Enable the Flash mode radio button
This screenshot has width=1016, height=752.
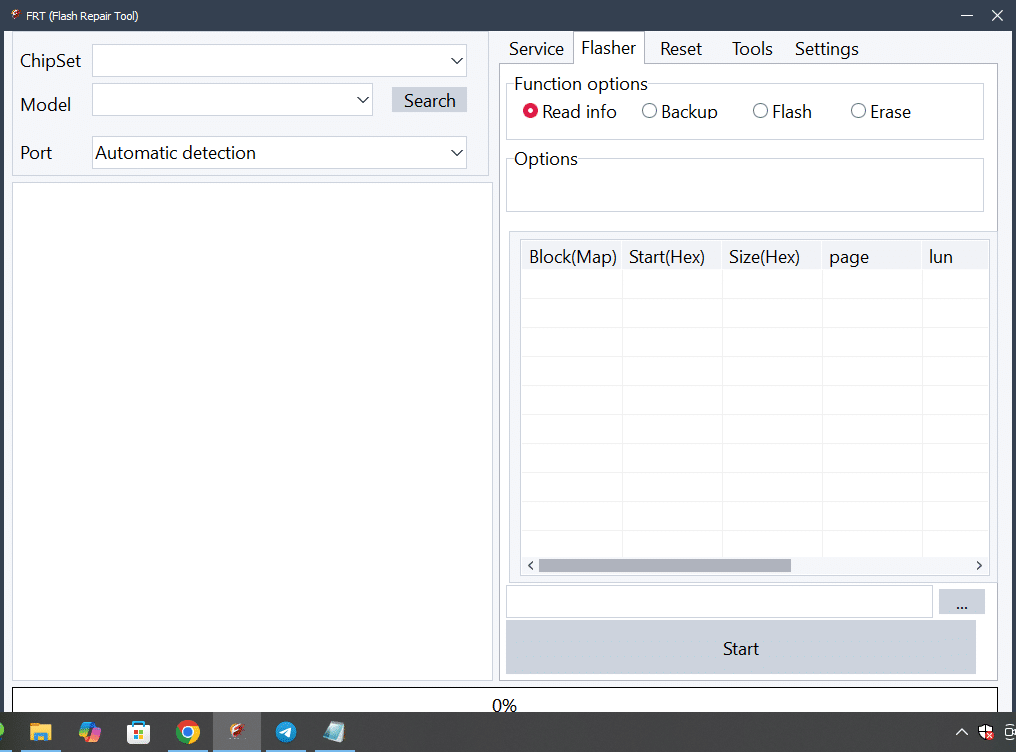(x=760, y=111)
